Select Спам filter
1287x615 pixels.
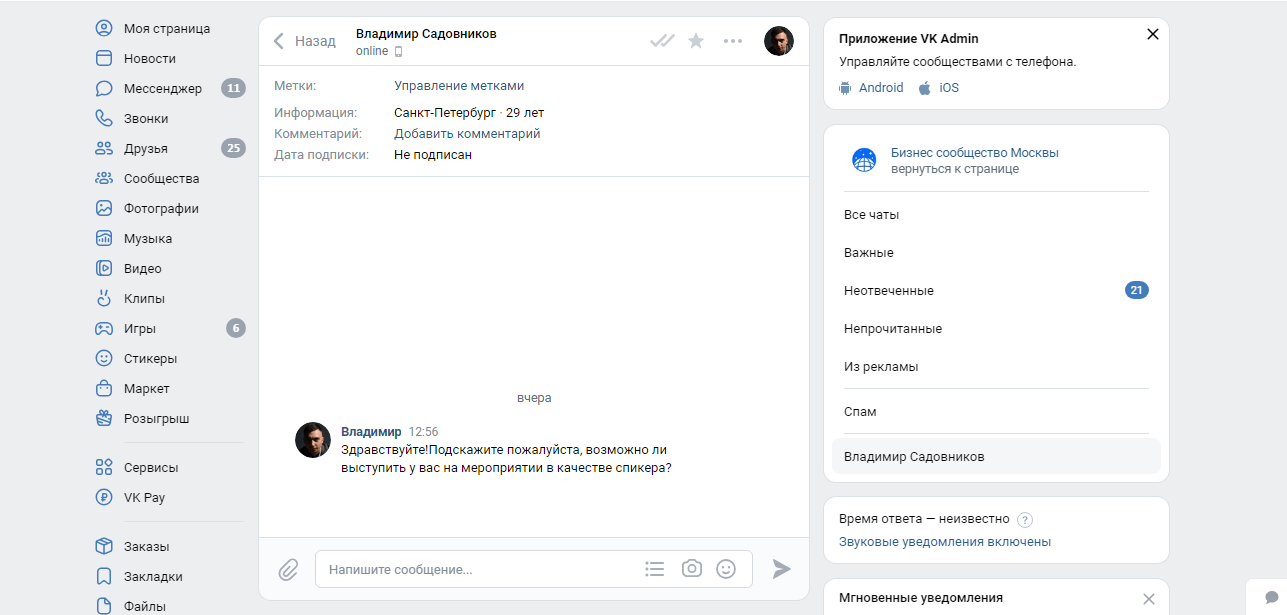[x=996, y=412]
